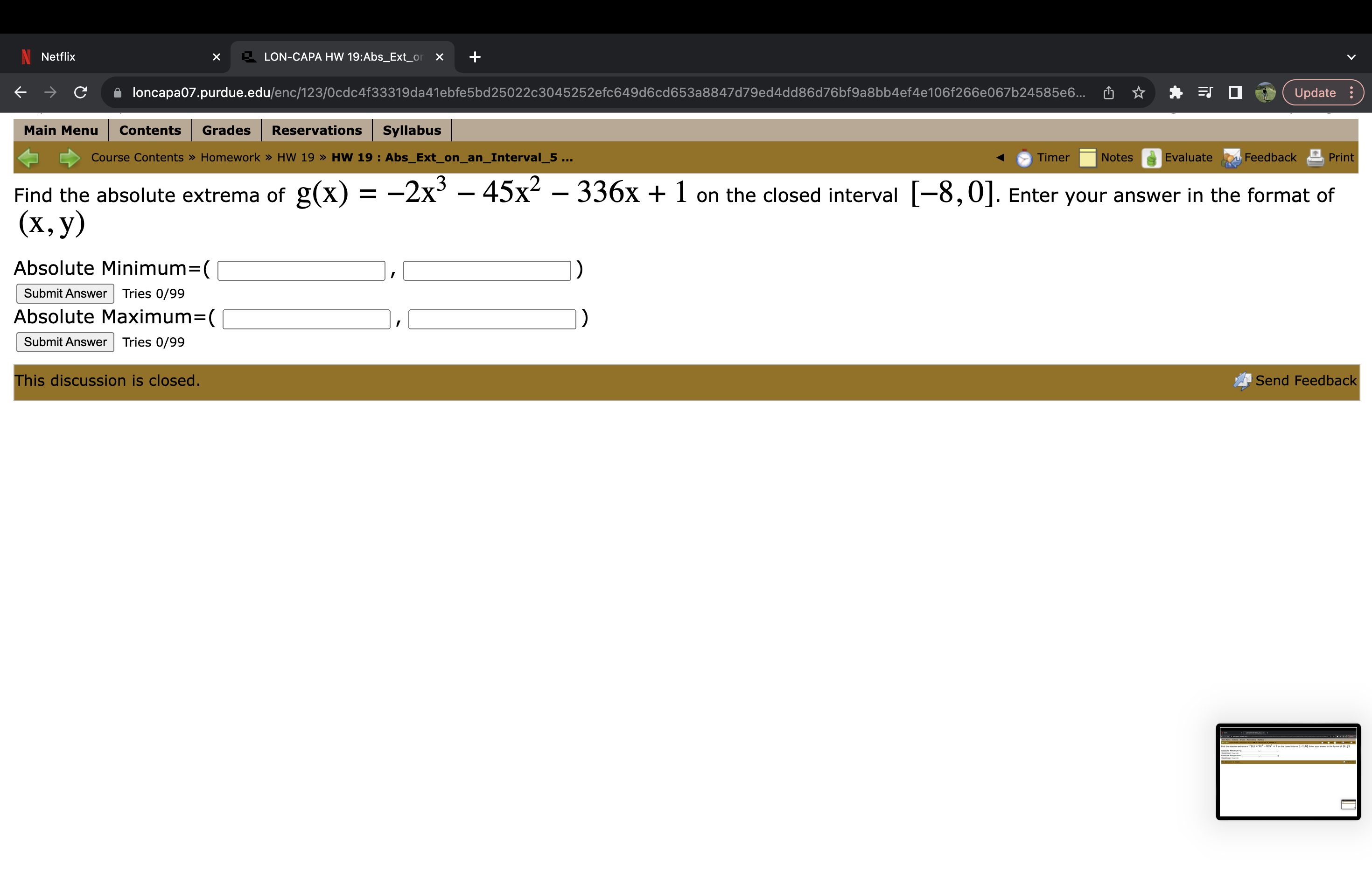Submit the Absolute Minimum answer
This screenshot has width=1372, height=892.
click(63, 293)
